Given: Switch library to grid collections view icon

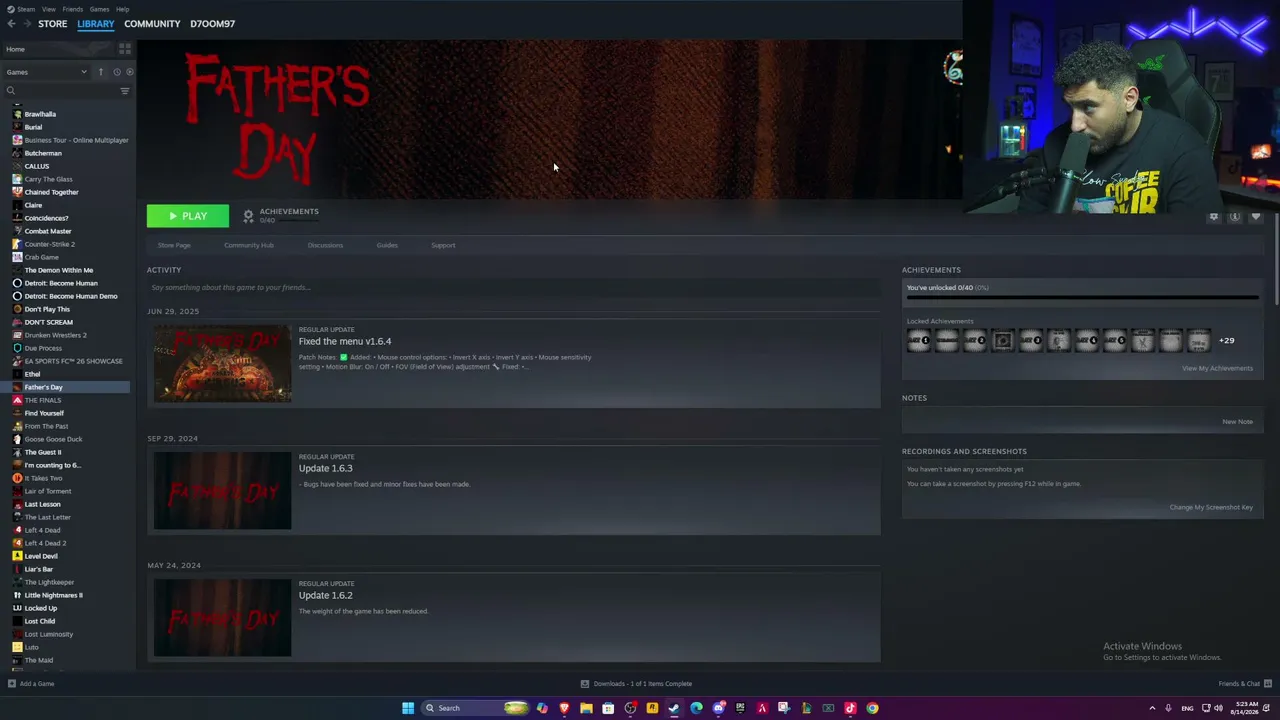Looking at the screenshot, I should click(125, 48).
